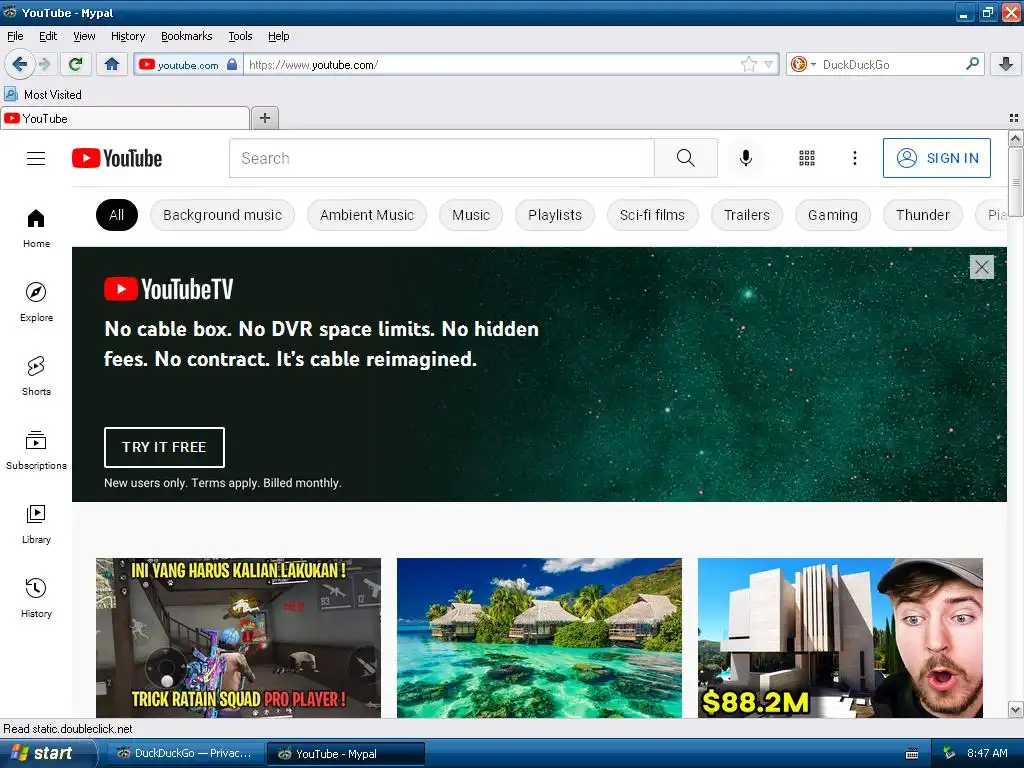The height and width of the screenshot is (768, 1024).
Task: Select the Music filter chip
Action: pyautogui.click(x=471, y=215)
